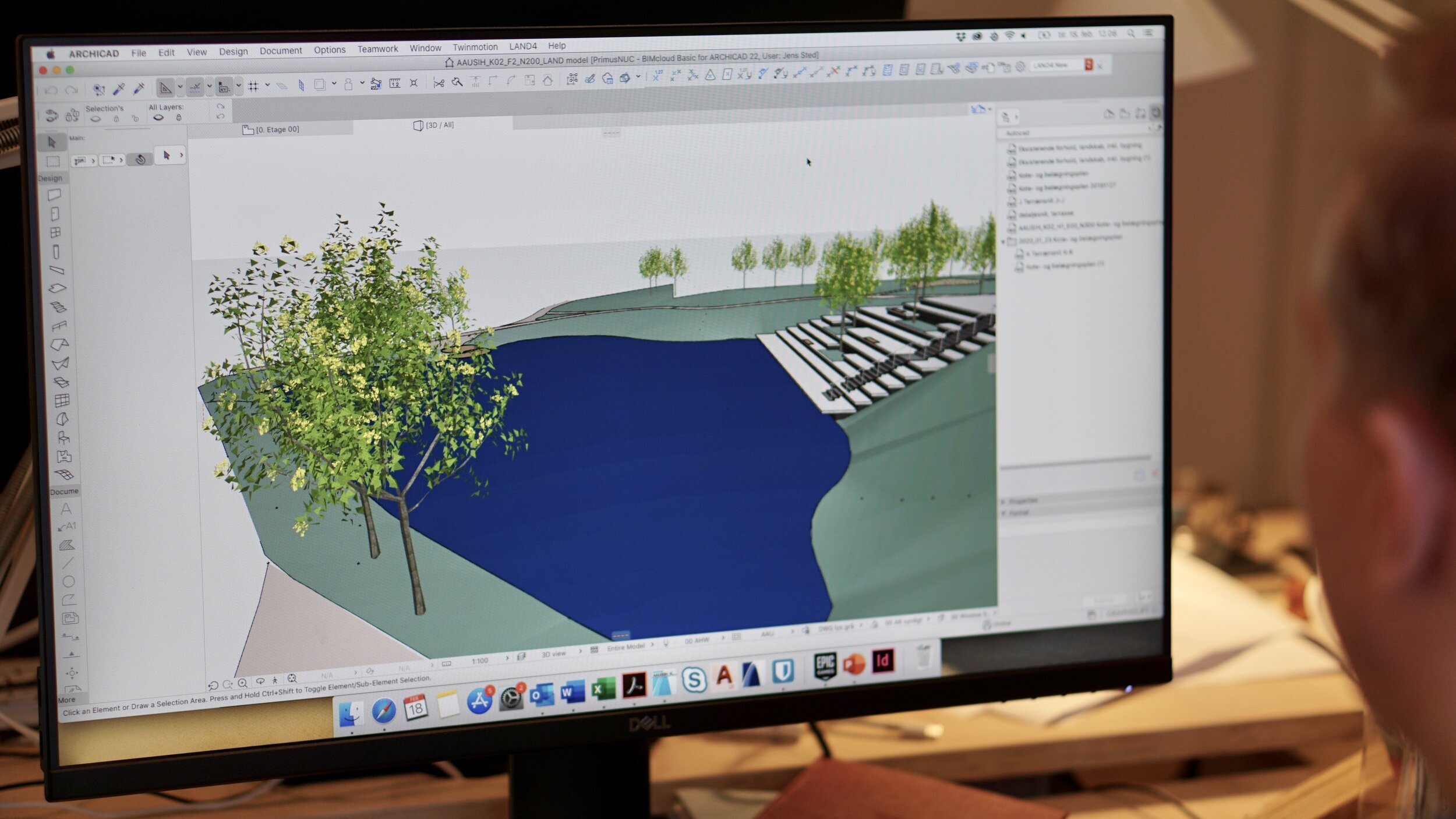This screenshot has width=1456, height=819.
Task: Select the Window tool in the Design toolbox
Action: (55, 232)
